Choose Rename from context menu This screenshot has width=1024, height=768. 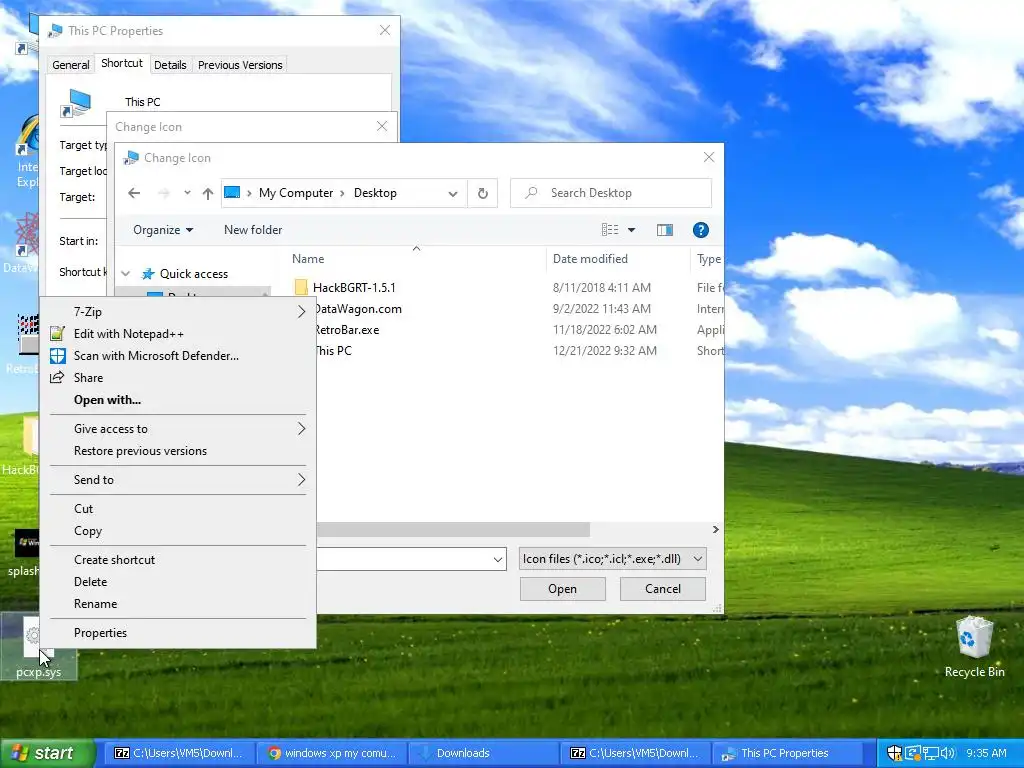tap(178, 604)
